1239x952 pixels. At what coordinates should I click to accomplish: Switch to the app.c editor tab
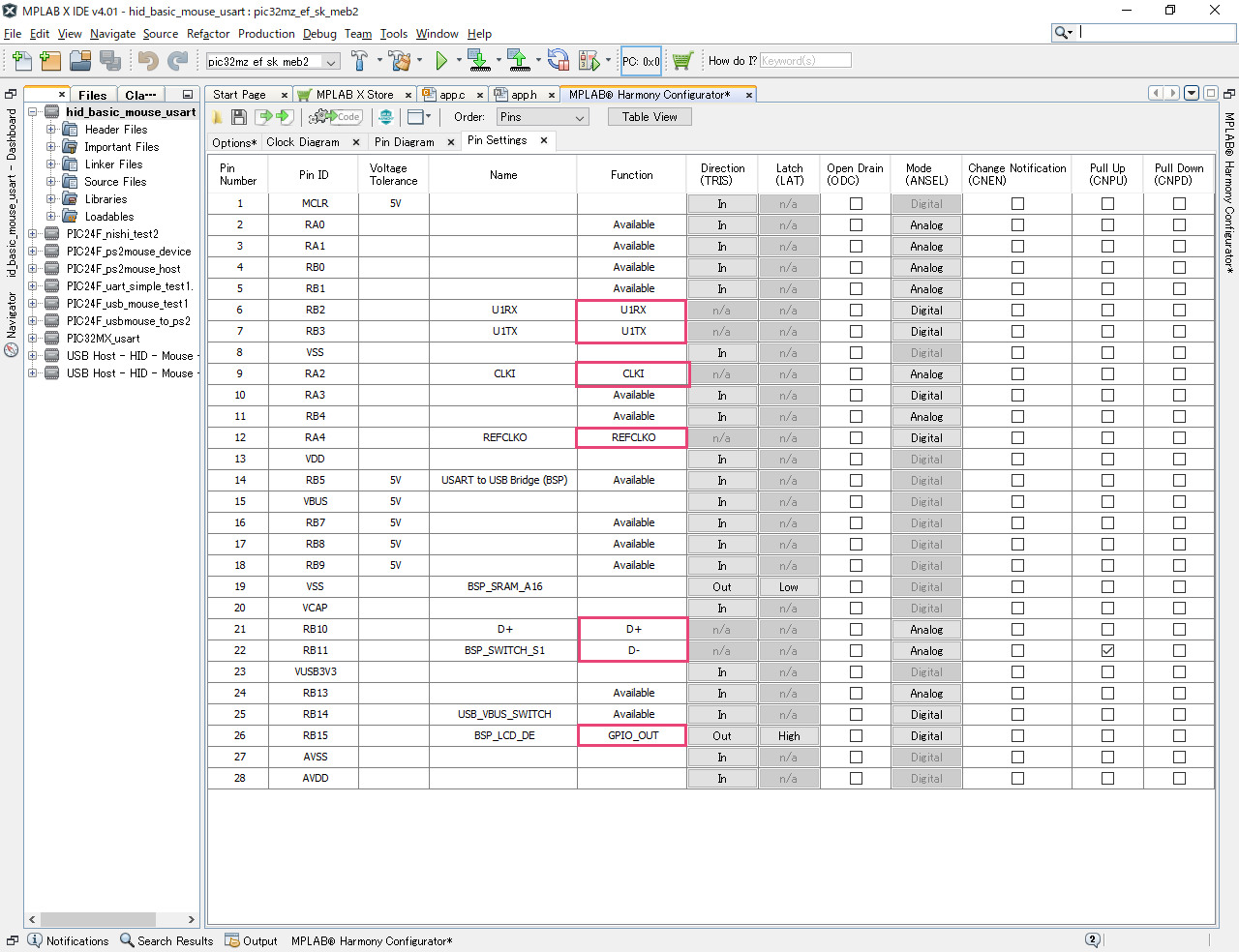point(452,95)
